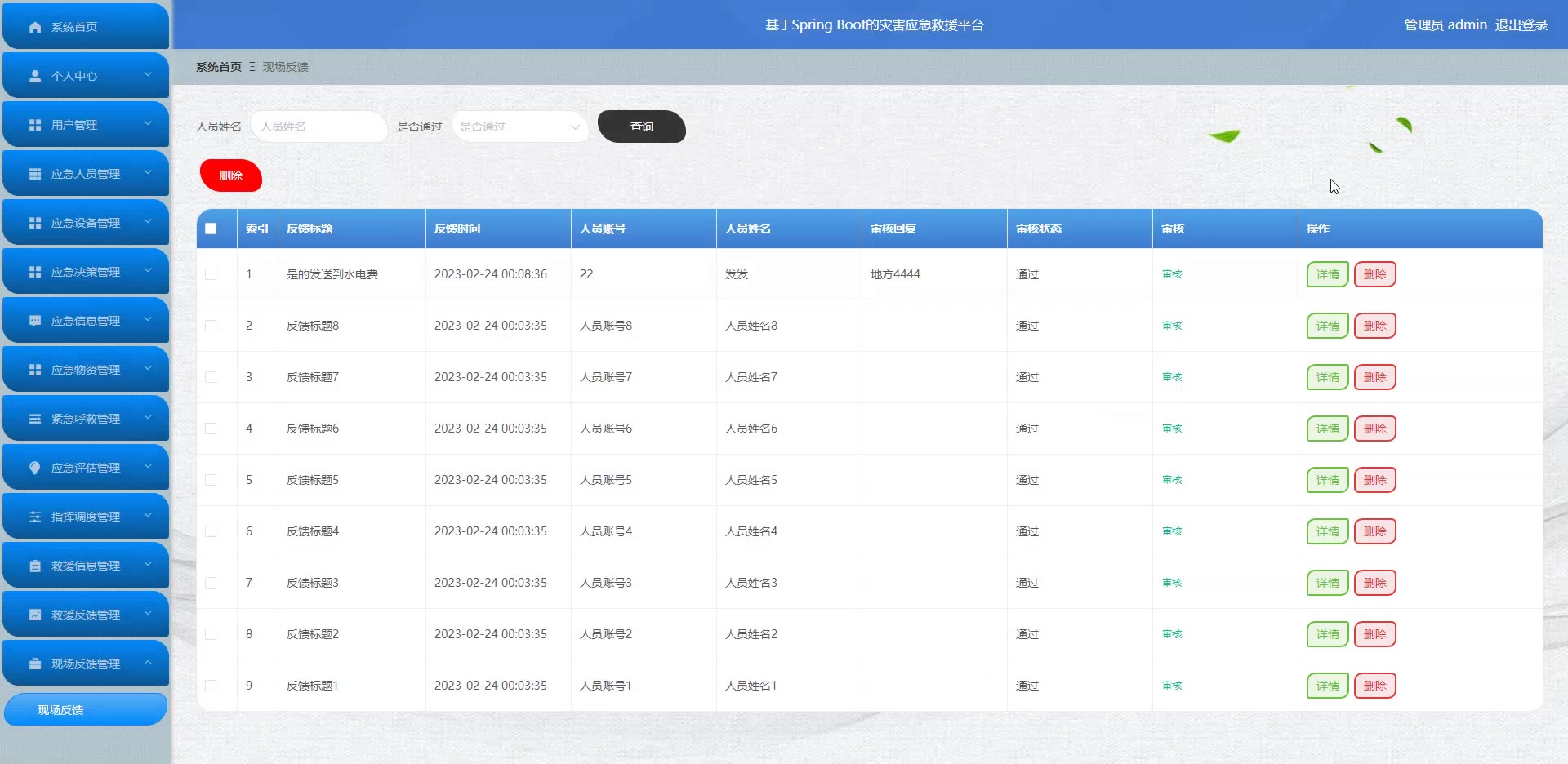Expand 应急信息管理 menu chevron
1568x764 pixels.
(x=148, y=319)
